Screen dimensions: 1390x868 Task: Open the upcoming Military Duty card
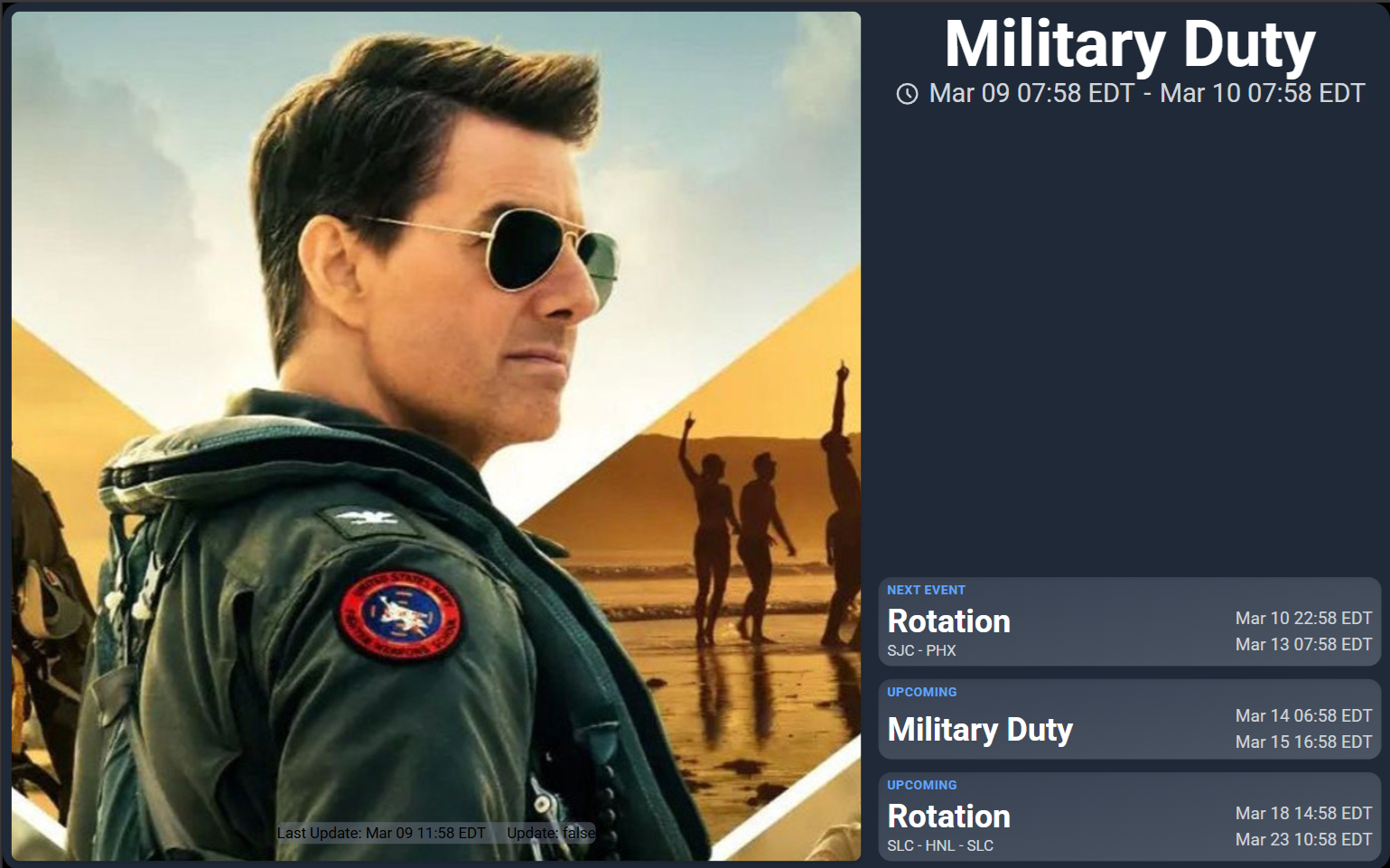point(1130,720)
